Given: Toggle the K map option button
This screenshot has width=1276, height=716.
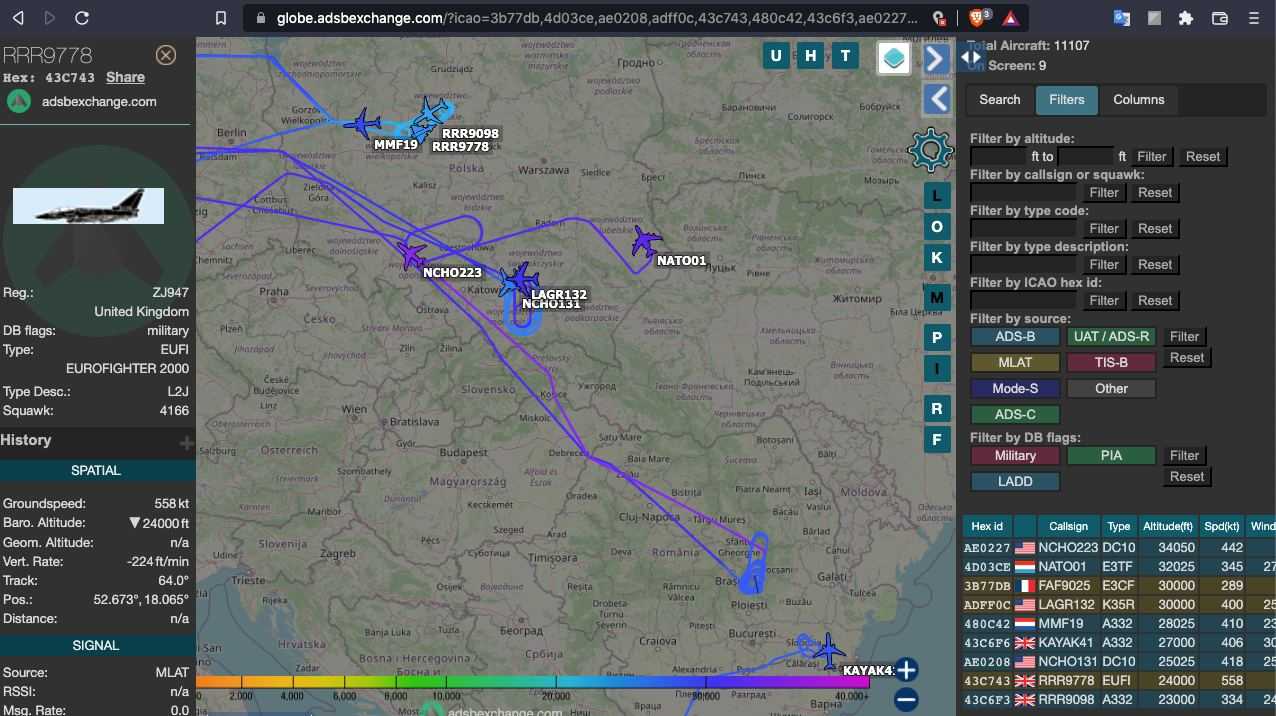Looking at the screenshot, I should [937, 257].
